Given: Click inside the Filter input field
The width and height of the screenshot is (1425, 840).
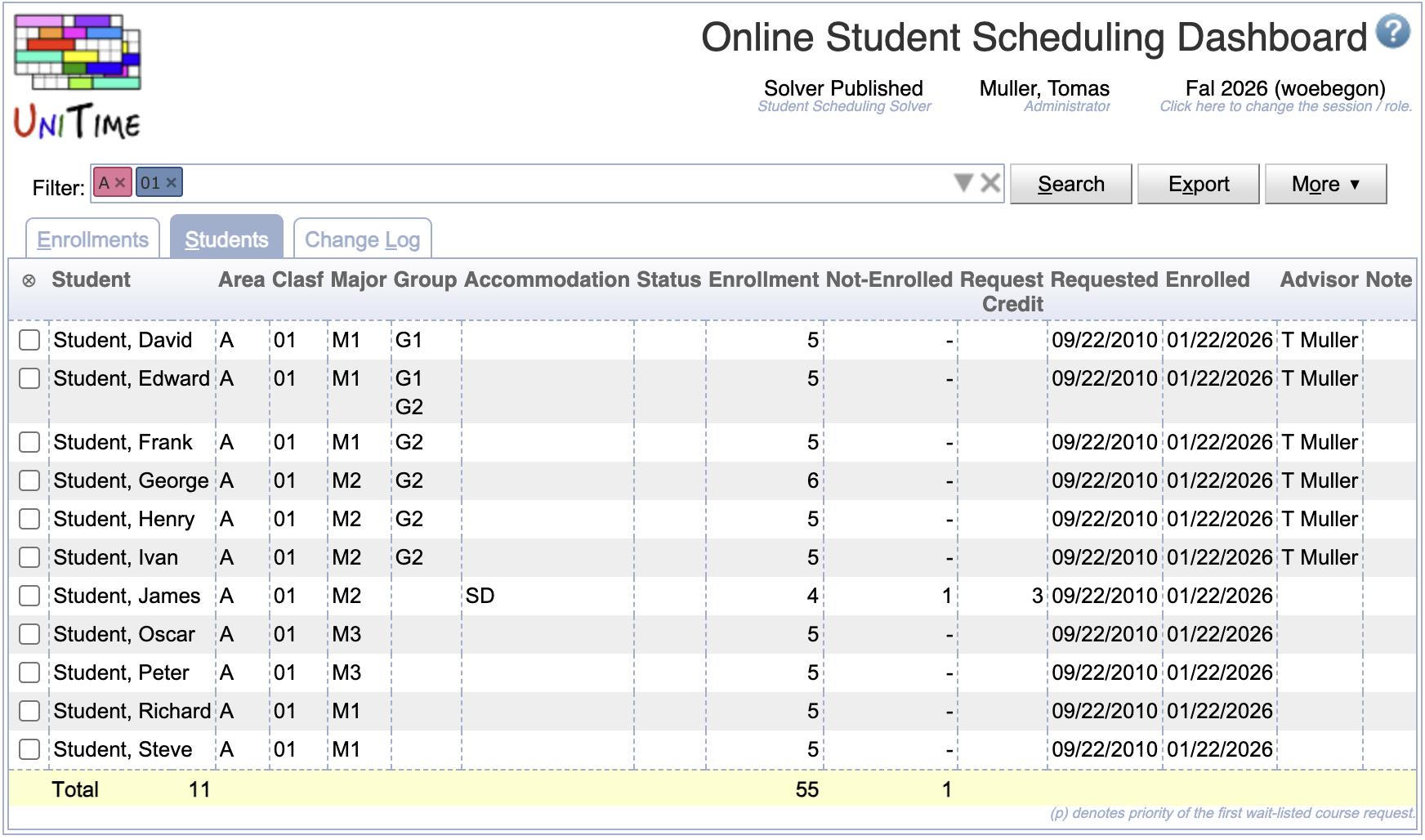Looking at the screenshot, I should click(x=490, y=183).
